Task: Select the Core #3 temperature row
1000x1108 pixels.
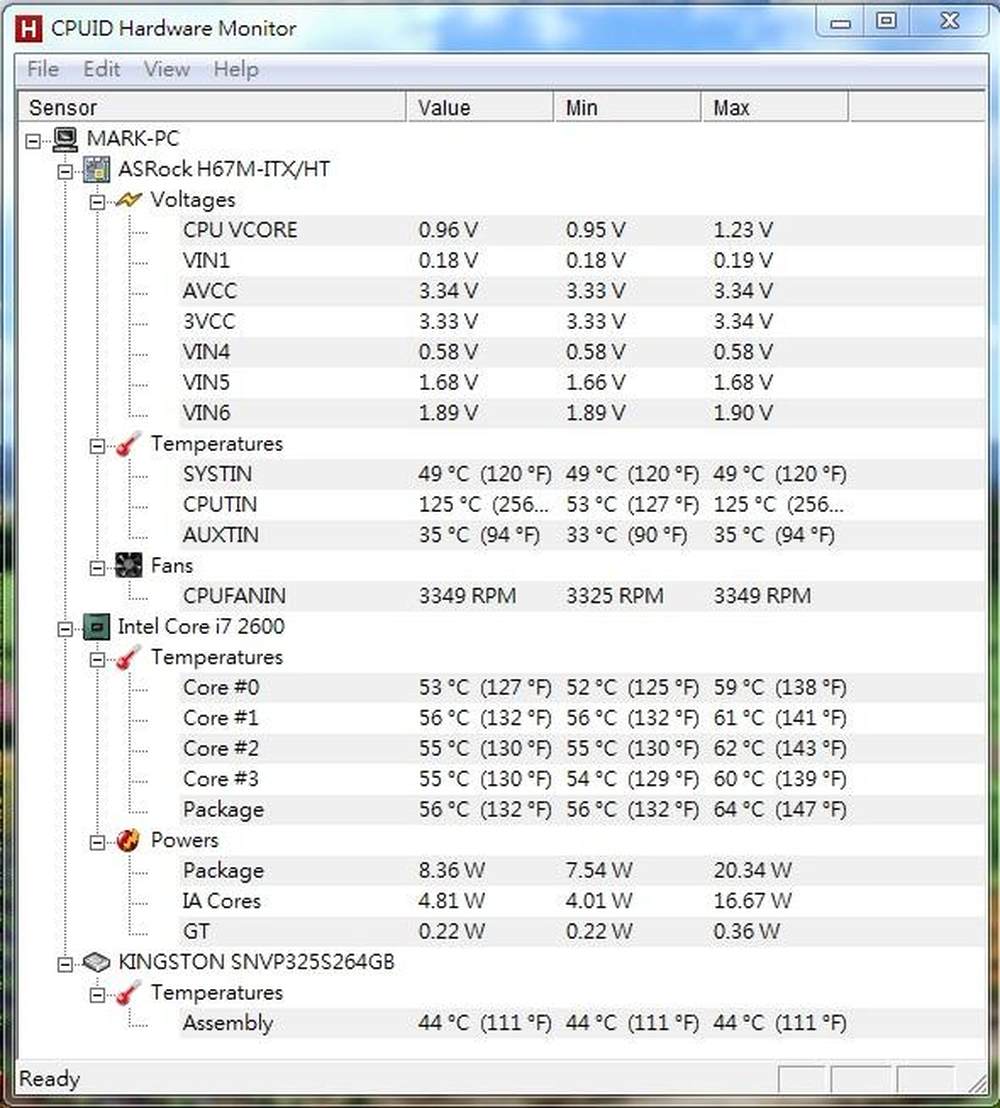Action: click(x=582, y=779)
